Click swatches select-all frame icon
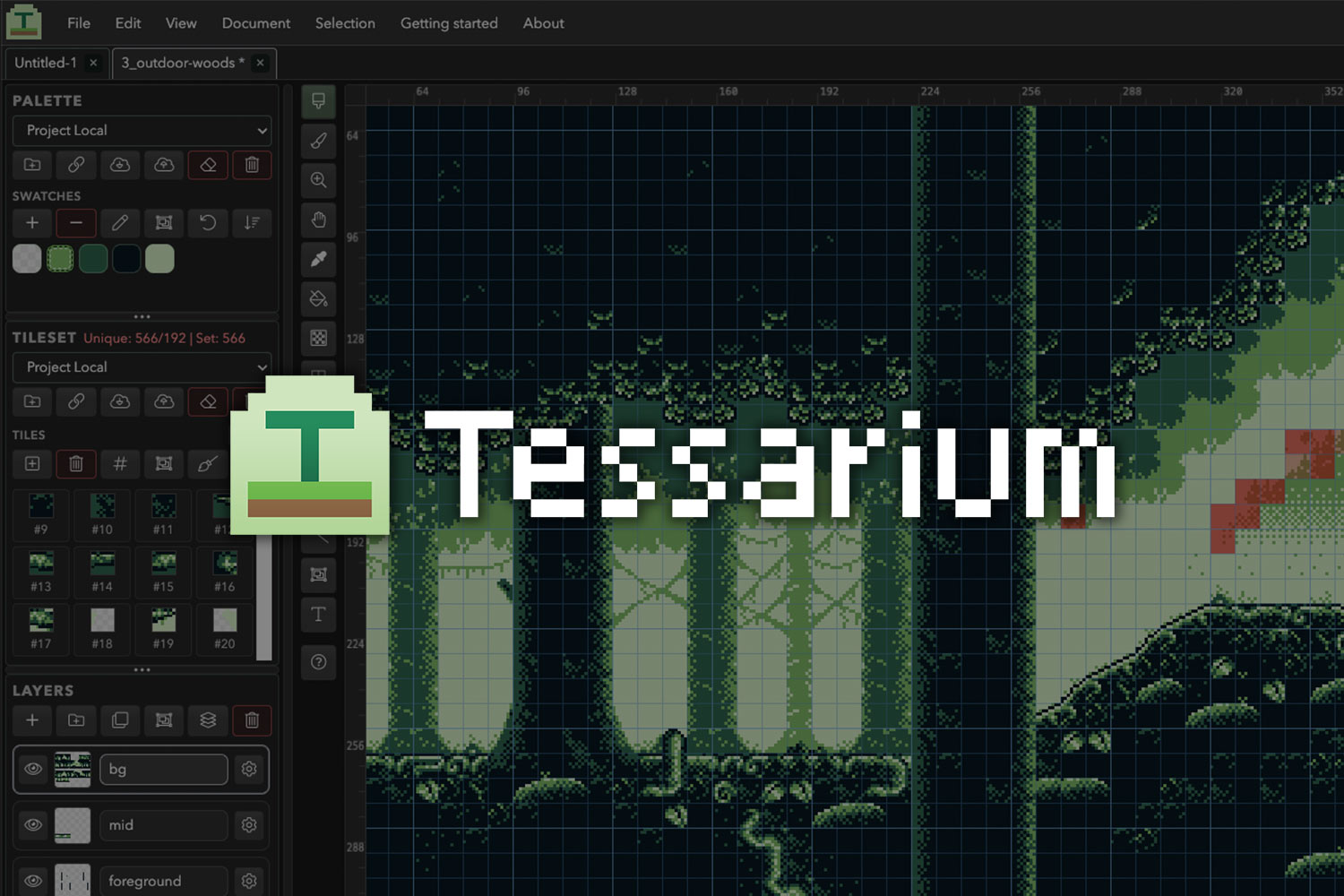The width and height of the screenshot is (1344, 896). tap(164, 222)
